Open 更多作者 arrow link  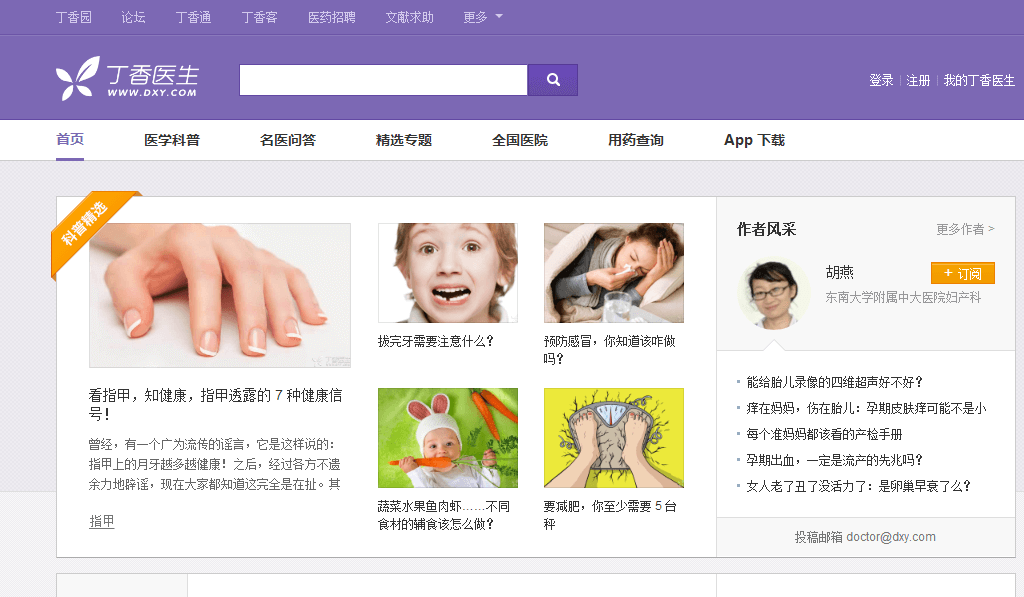(965, 229)
